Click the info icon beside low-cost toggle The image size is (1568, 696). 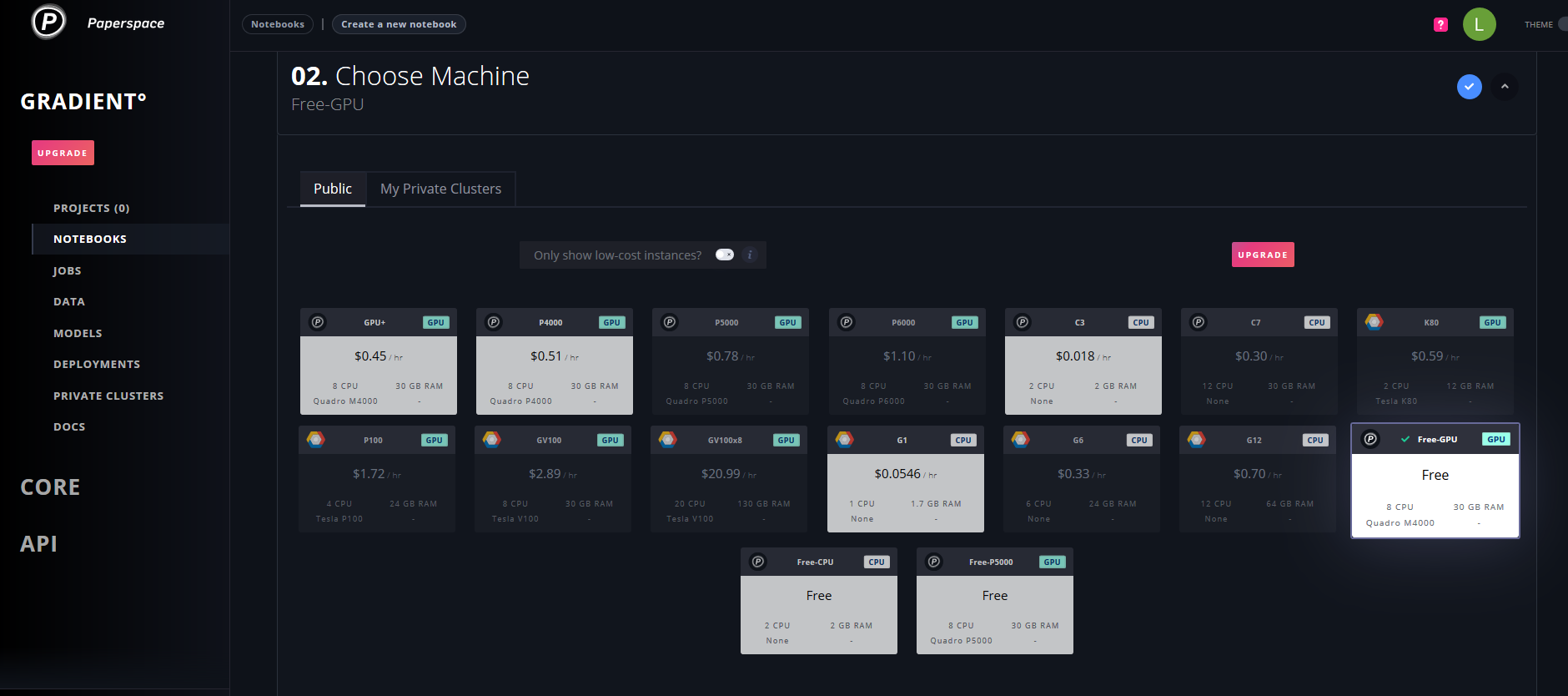[x=750, y=255]
